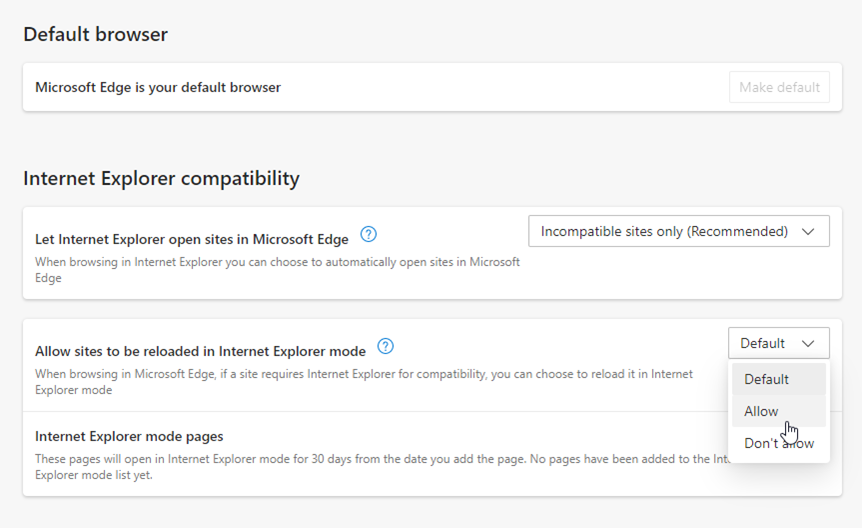Click the description starting 'When browsing in Microsoft Edge, if a site'
Viewport: 862px width, 528px height.
click(363, 382)
